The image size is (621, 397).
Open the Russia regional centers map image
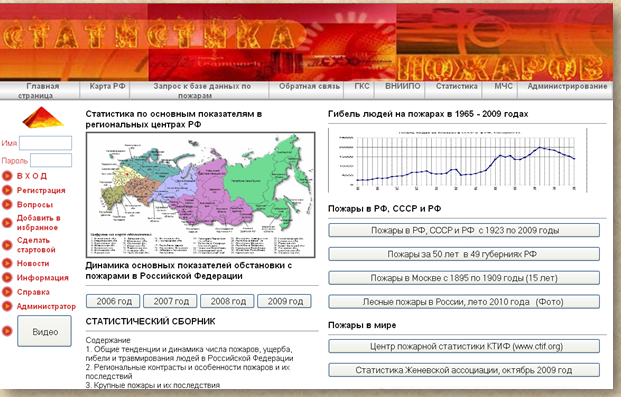200,195
